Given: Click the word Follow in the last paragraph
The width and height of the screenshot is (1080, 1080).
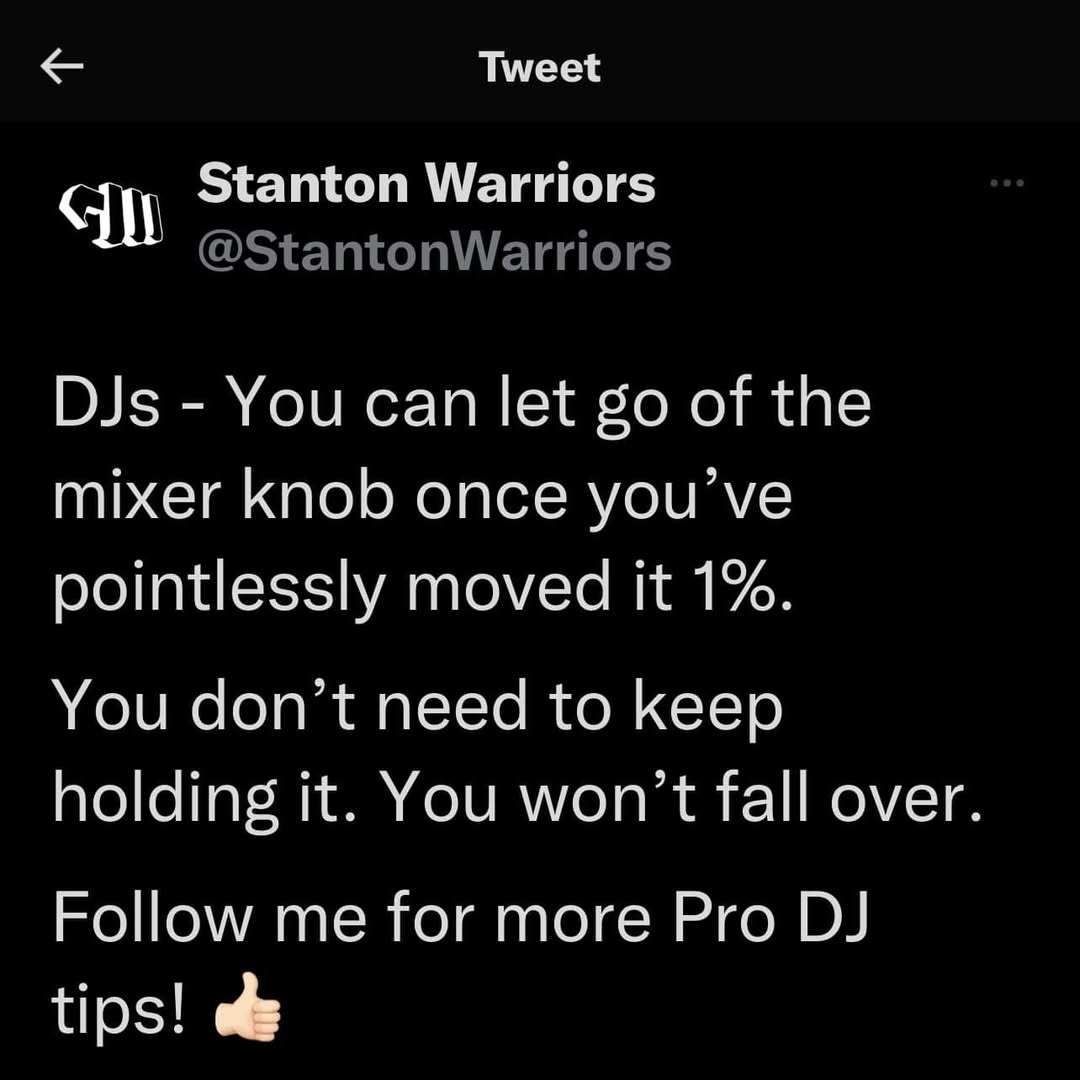Looking at the screenshot, I should click(x=152, y=917).
